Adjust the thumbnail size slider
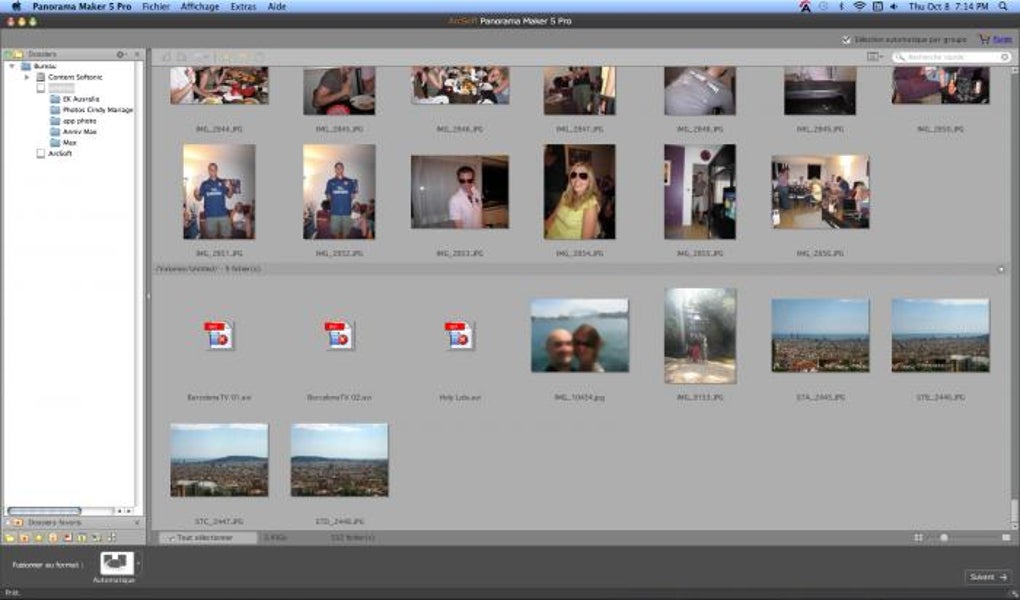This screenshot has height=600, width=1020. tap(944, 538)
